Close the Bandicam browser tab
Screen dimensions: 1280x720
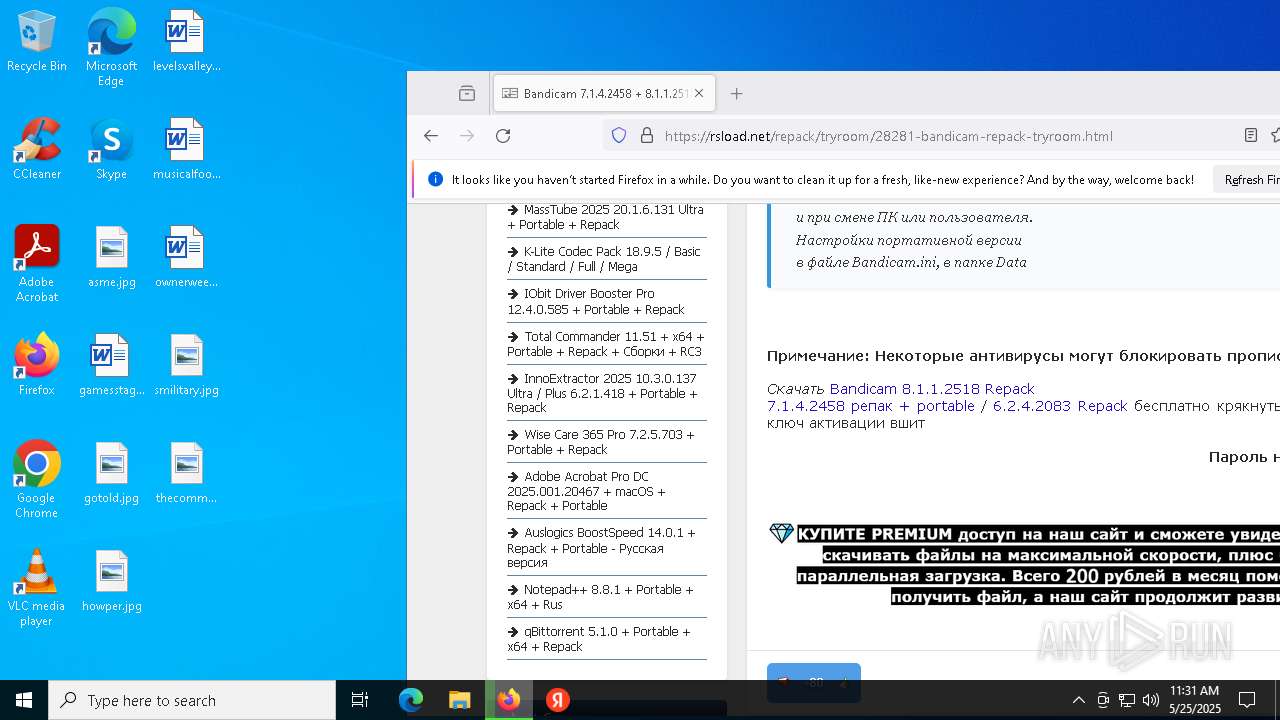coord(699,93)
